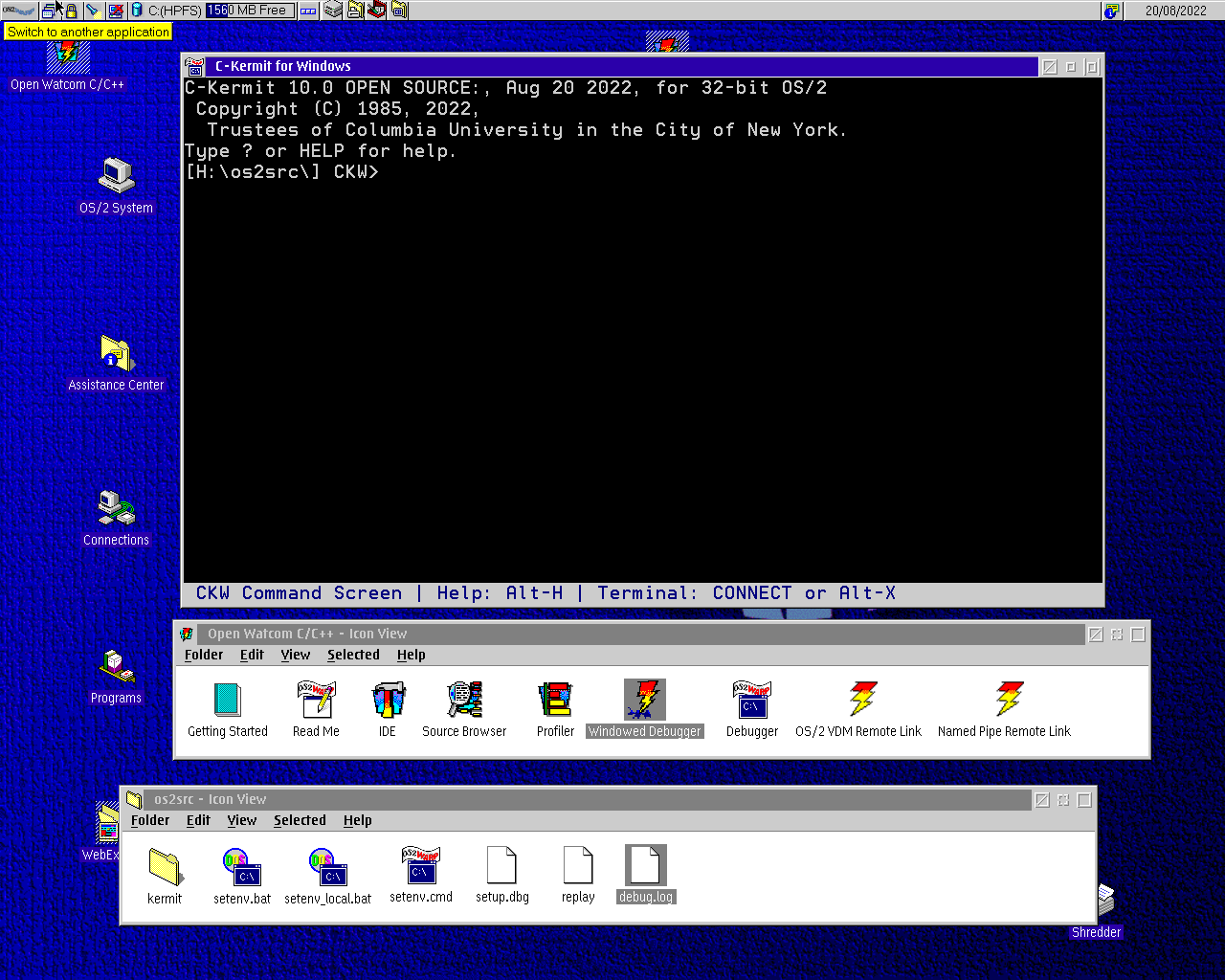The image size is (1225, 980).
Task: Select the Open Watcom C/C++ desktop icon
Action: [67, 63]
